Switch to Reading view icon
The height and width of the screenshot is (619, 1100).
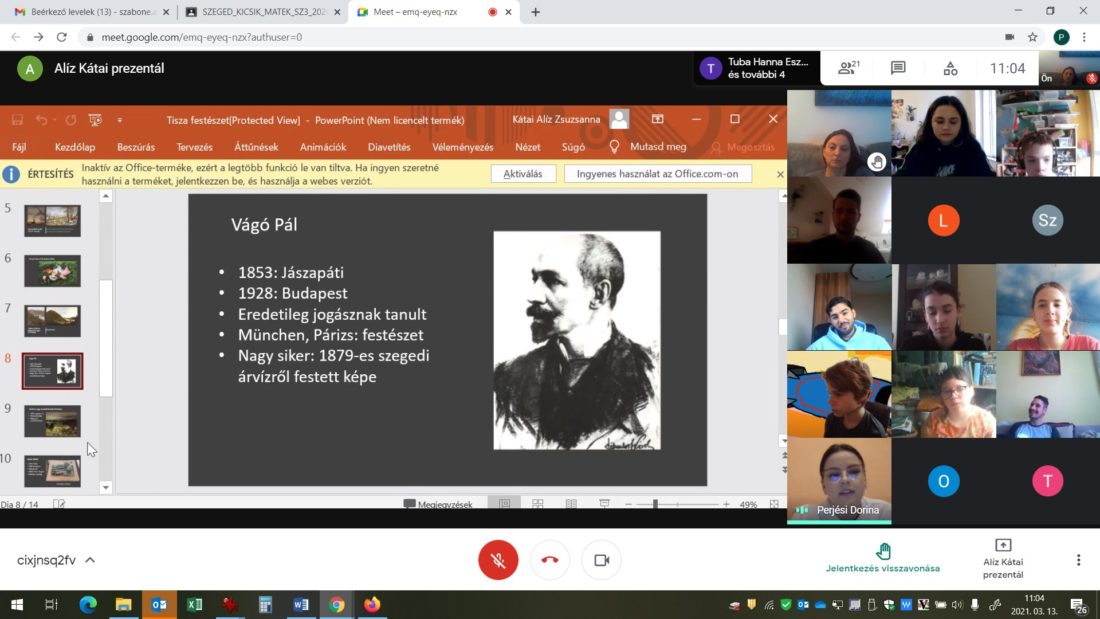[x=571, y=504]
